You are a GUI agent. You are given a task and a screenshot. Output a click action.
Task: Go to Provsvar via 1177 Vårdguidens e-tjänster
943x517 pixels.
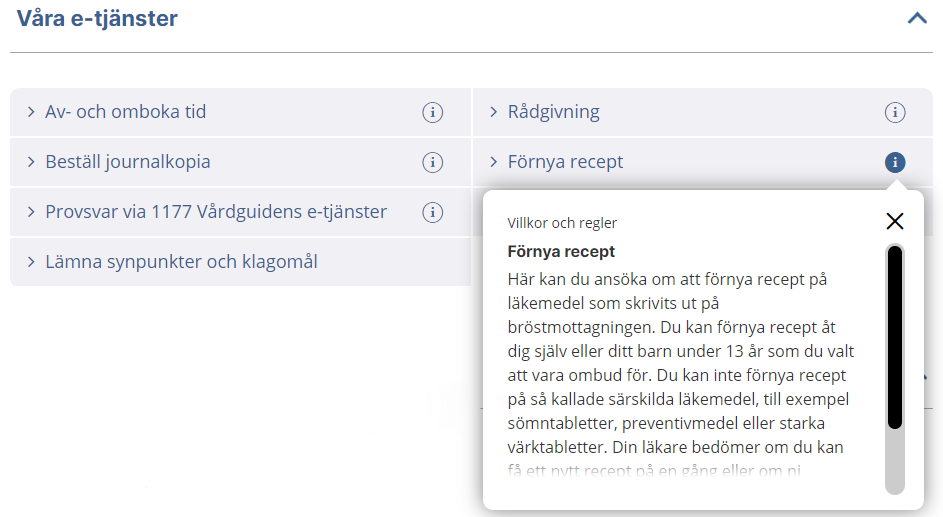click(216, 212)
